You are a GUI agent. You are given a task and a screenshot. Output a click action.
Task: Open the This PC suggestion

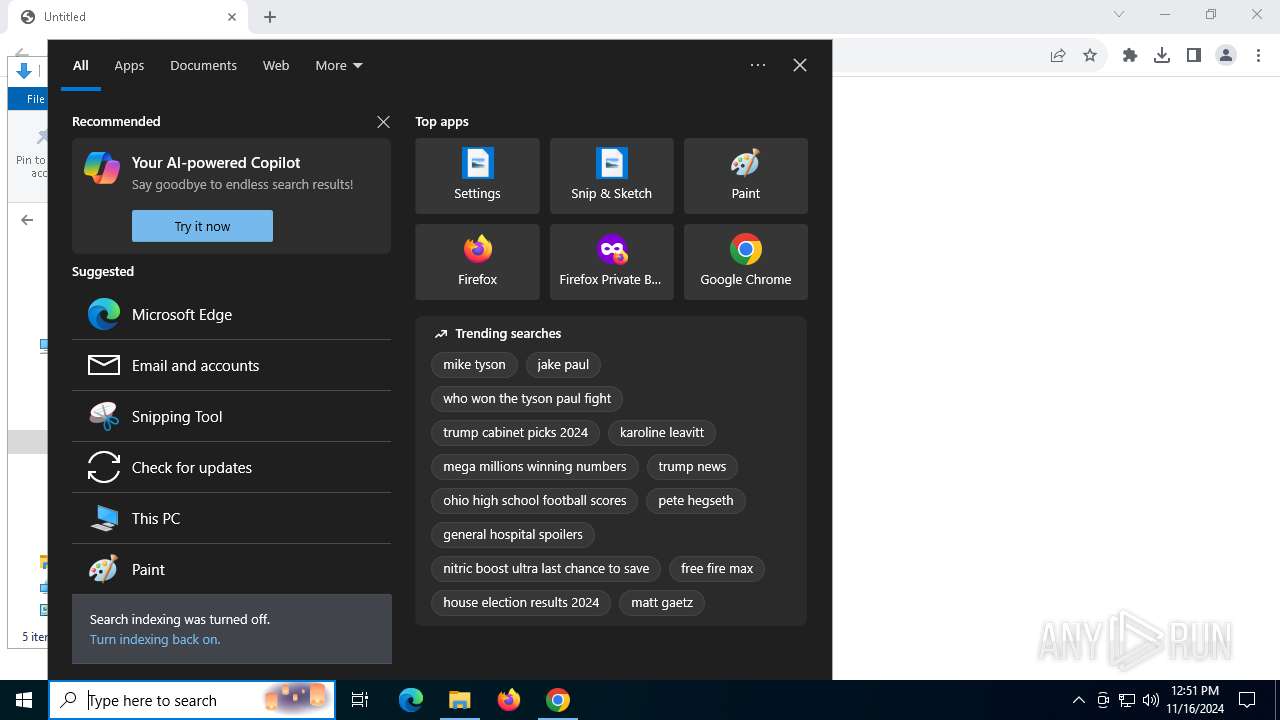(x=231, y=518)
